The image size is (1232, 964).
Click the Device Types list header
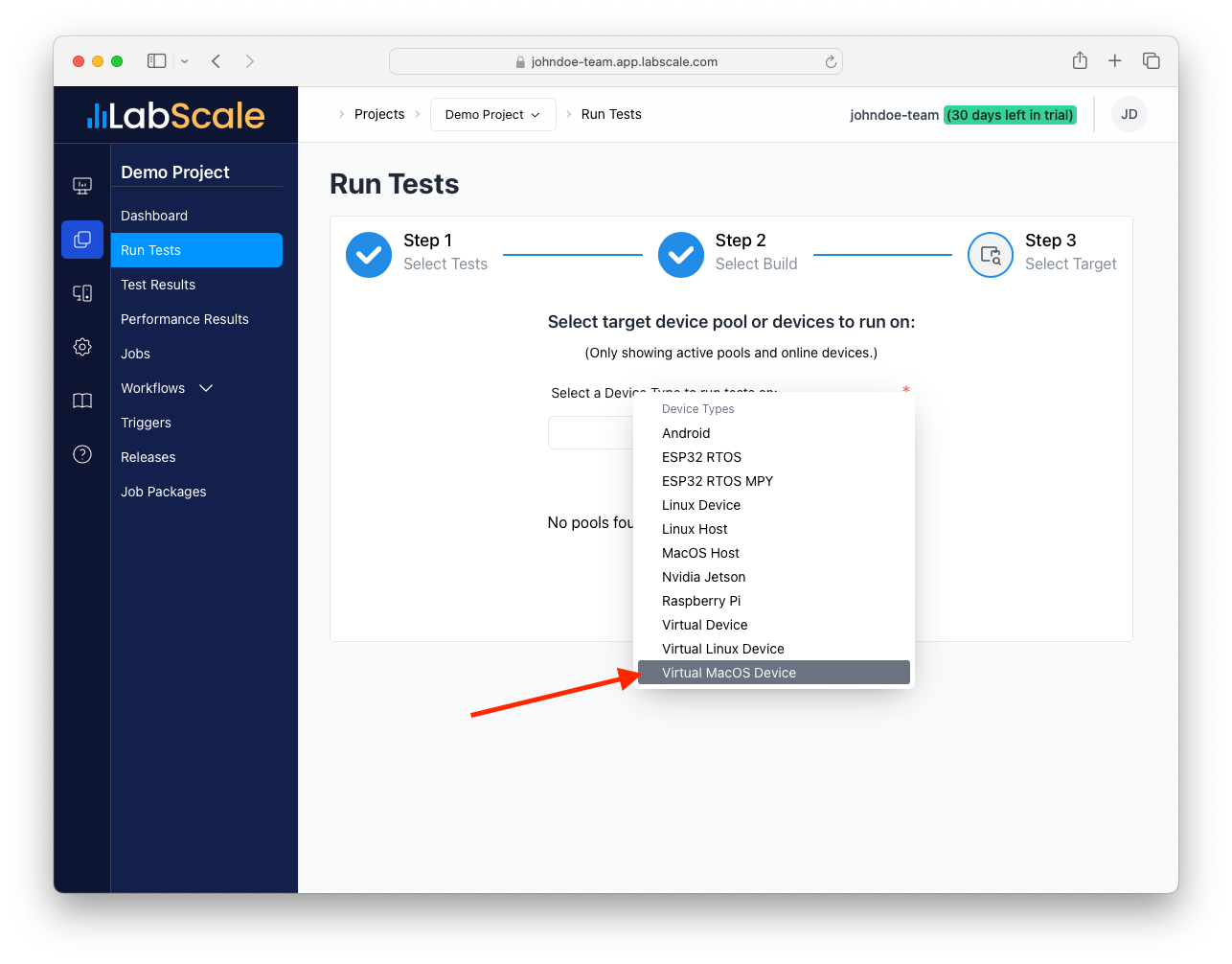pos(698,409)
